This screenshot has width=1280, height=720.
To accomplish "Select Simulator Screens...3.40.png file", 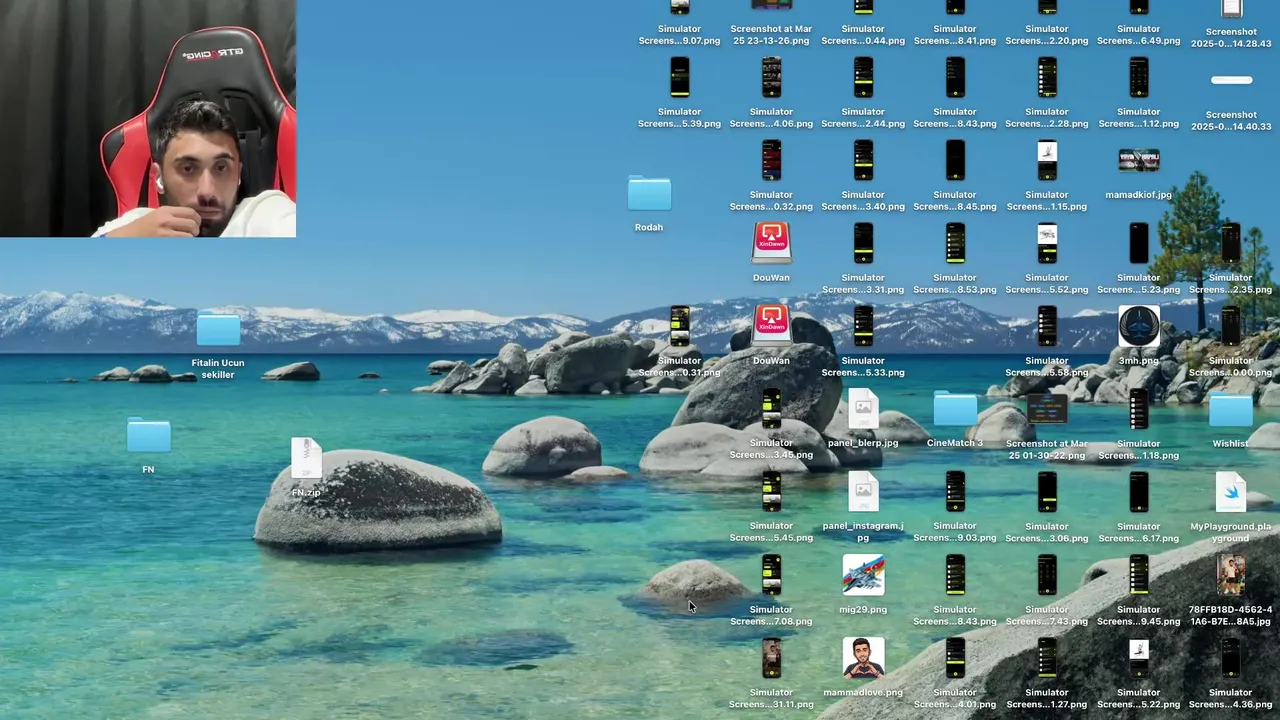I will [863, 160].
